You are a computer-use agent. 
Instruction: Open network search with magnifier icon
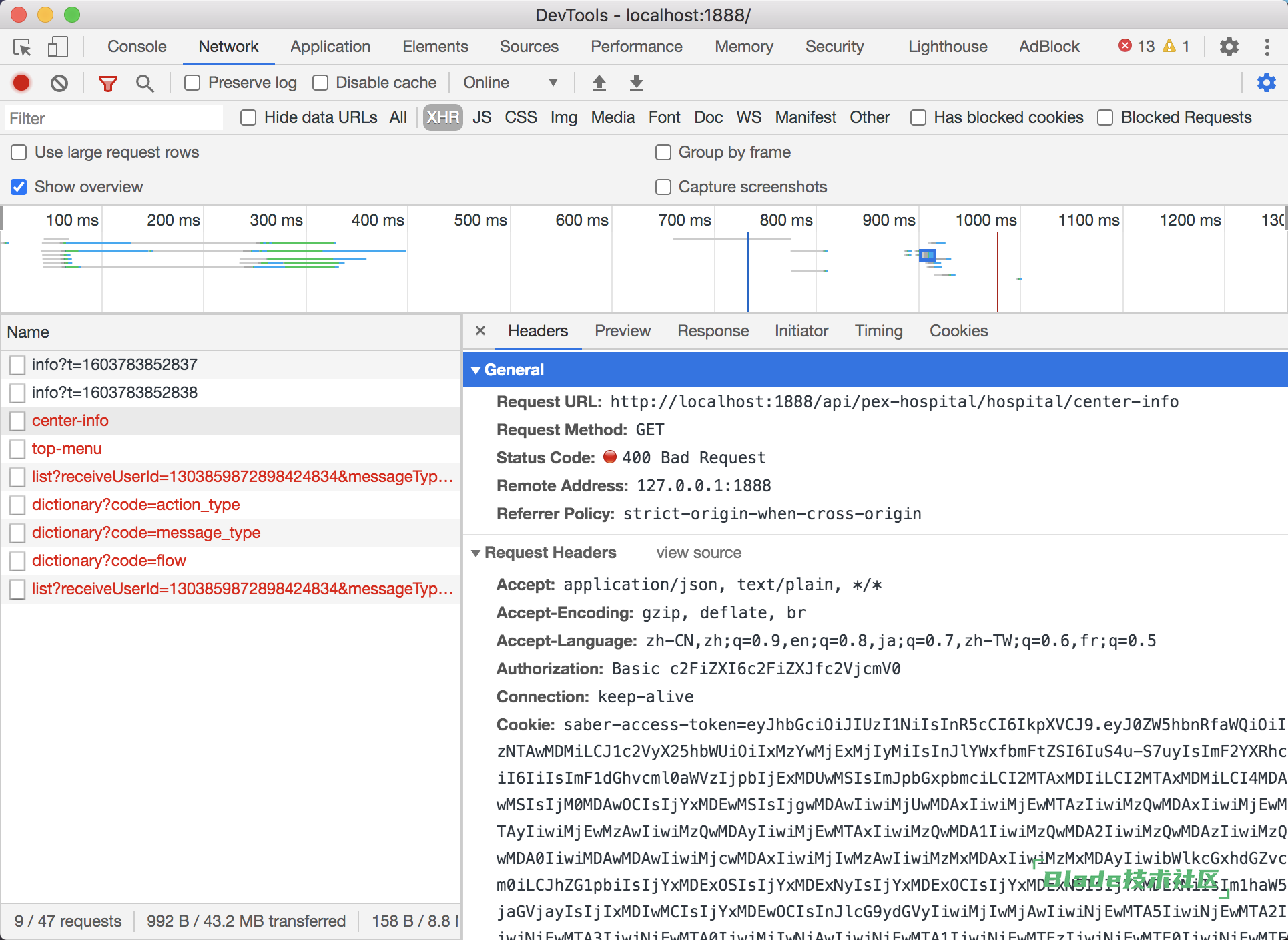(144, 83)
